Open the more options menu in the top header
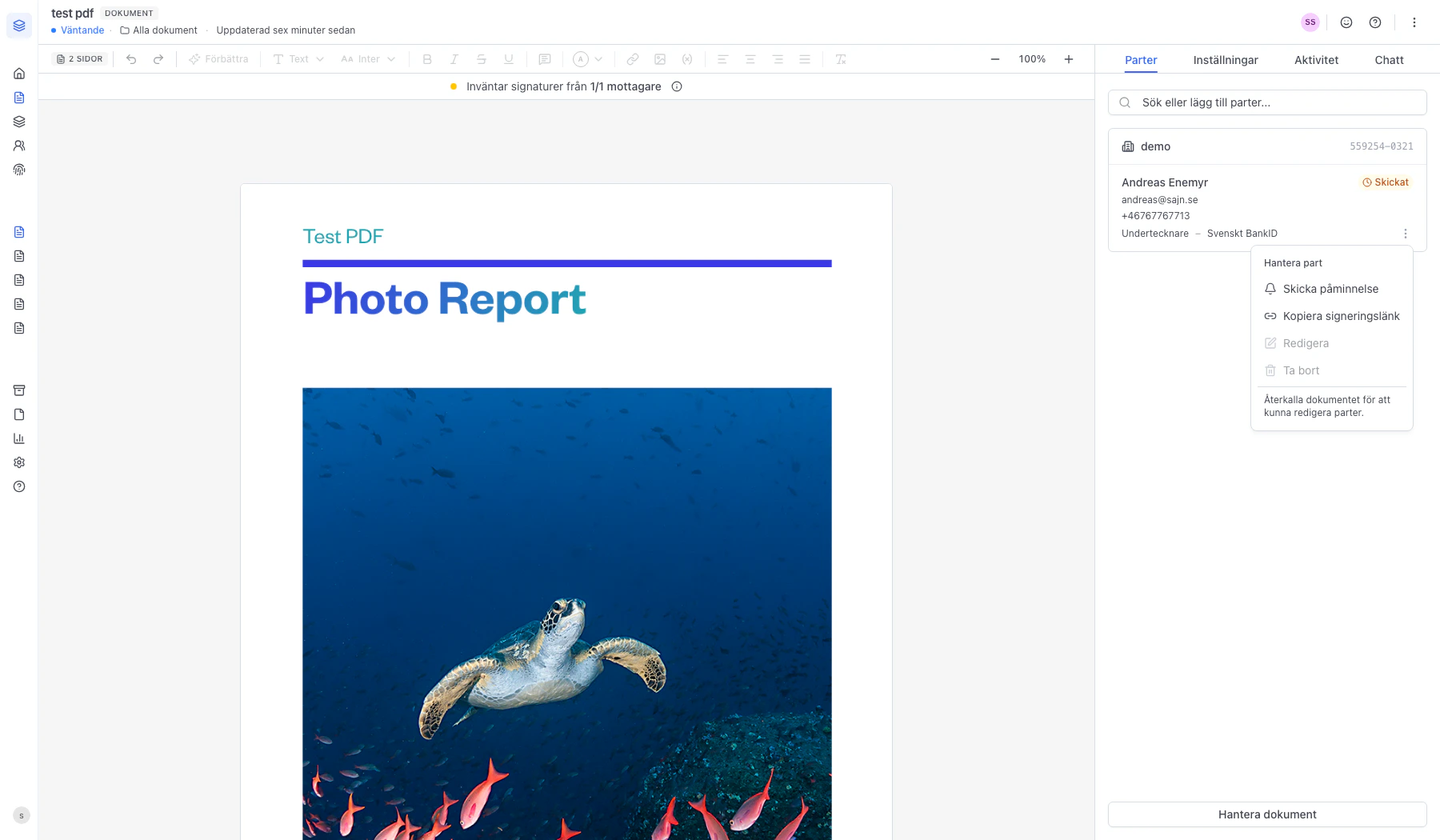This screenshot has width=1440, height=840. 1414,22
